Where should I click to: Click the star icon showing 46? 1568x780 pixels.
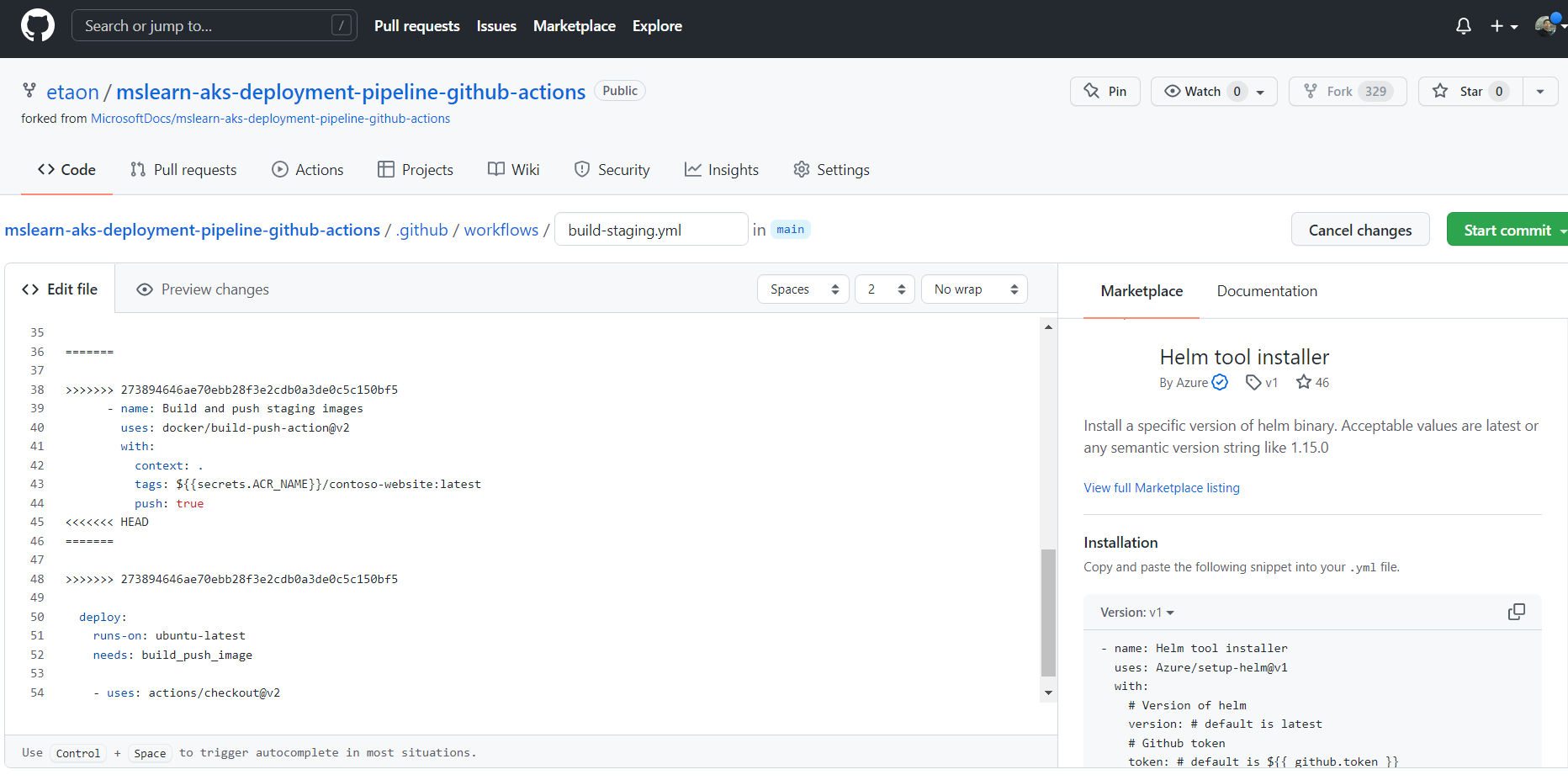click(1304, 382)
